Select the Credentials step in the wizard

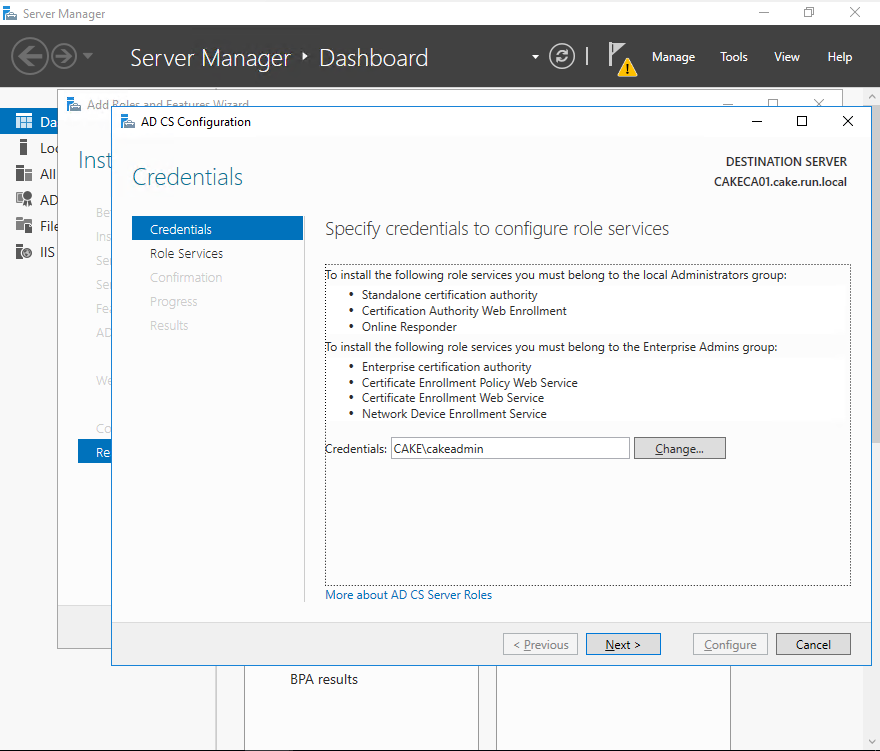click(218, 228)
